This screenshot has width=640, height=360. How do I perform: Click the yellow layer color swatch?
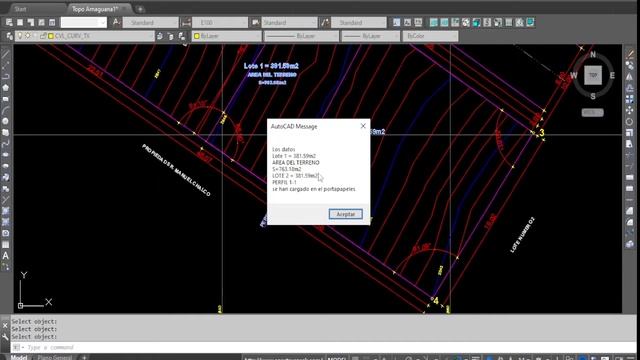click(51, 36)
